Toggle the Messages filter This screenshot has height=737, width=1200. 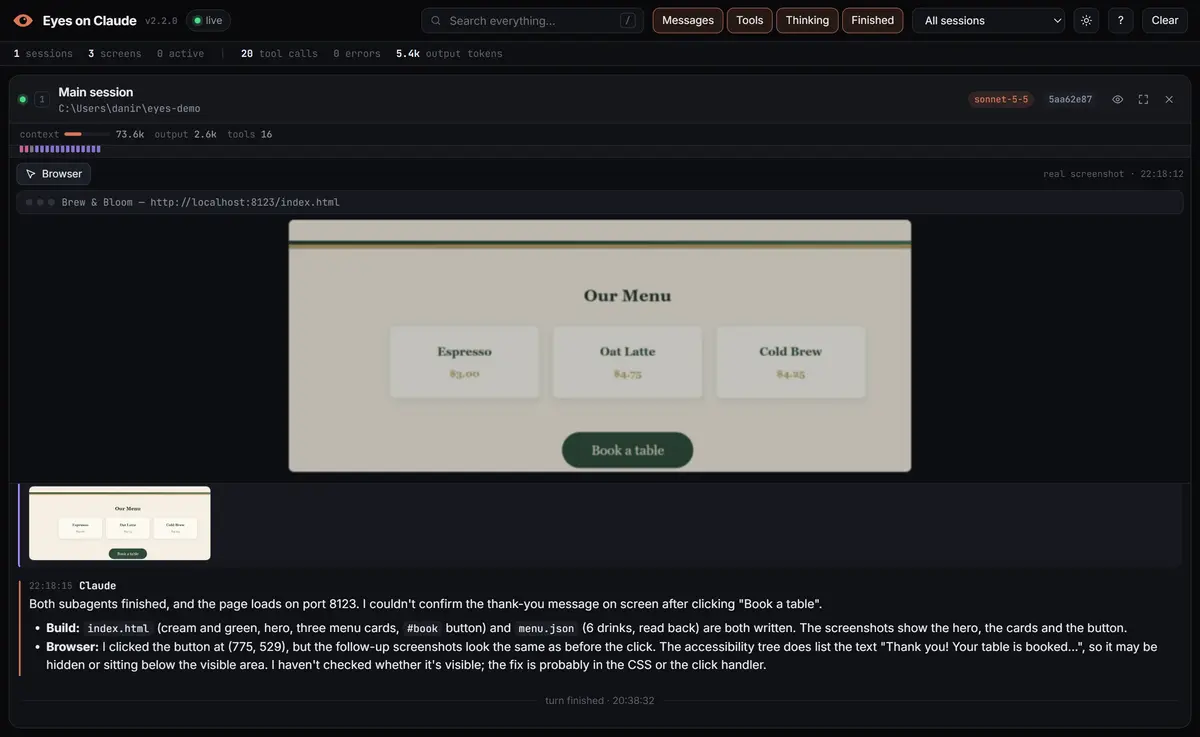688,20
